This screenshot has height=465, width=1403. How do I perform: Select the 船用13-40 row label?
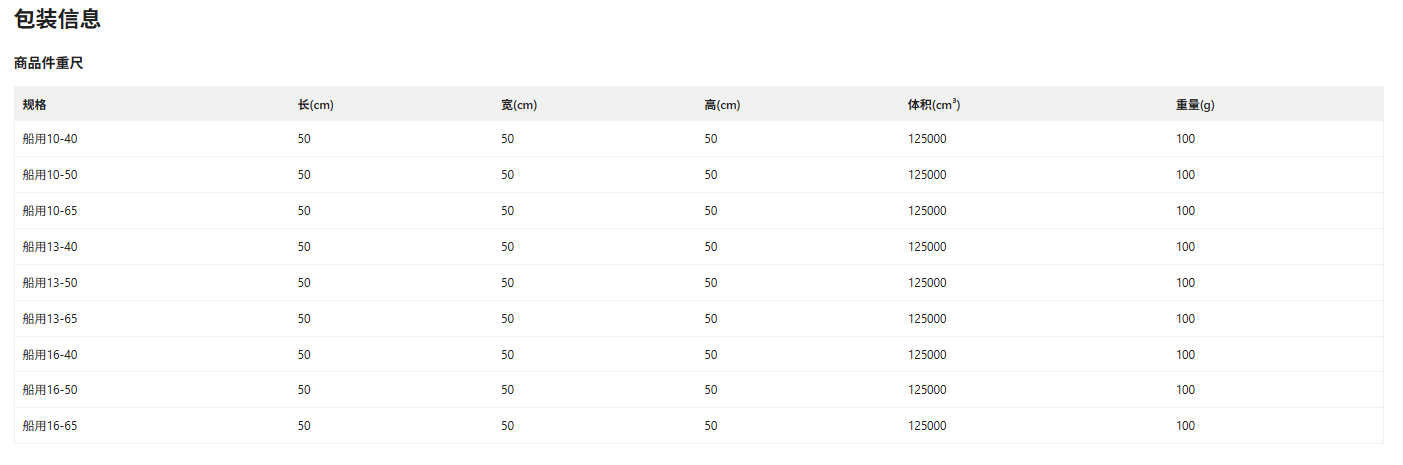[50, 247]
